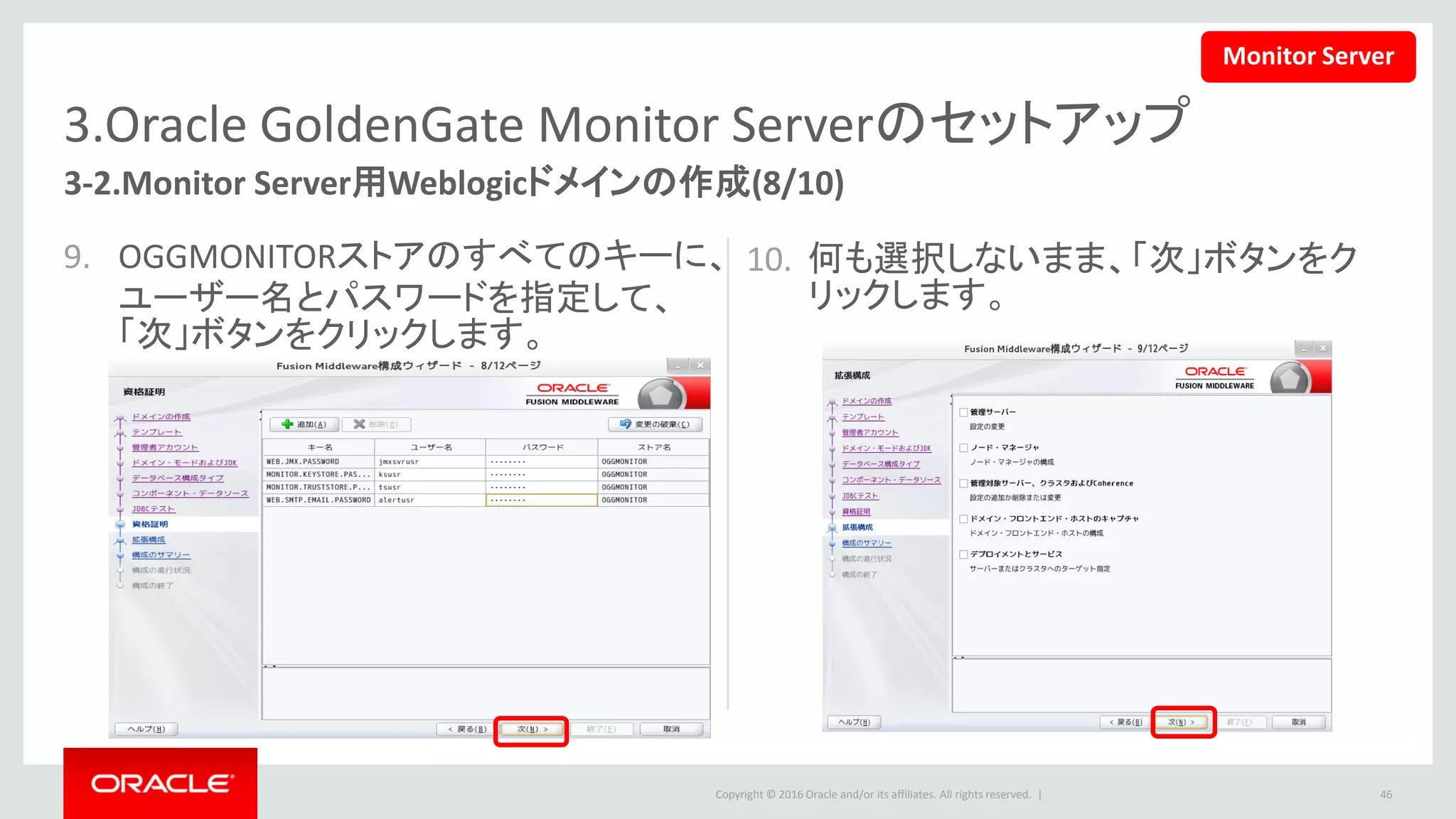1456x819 pixels.
Task: Minimize the page 8/12 wizard window
Action: point(678,365)
